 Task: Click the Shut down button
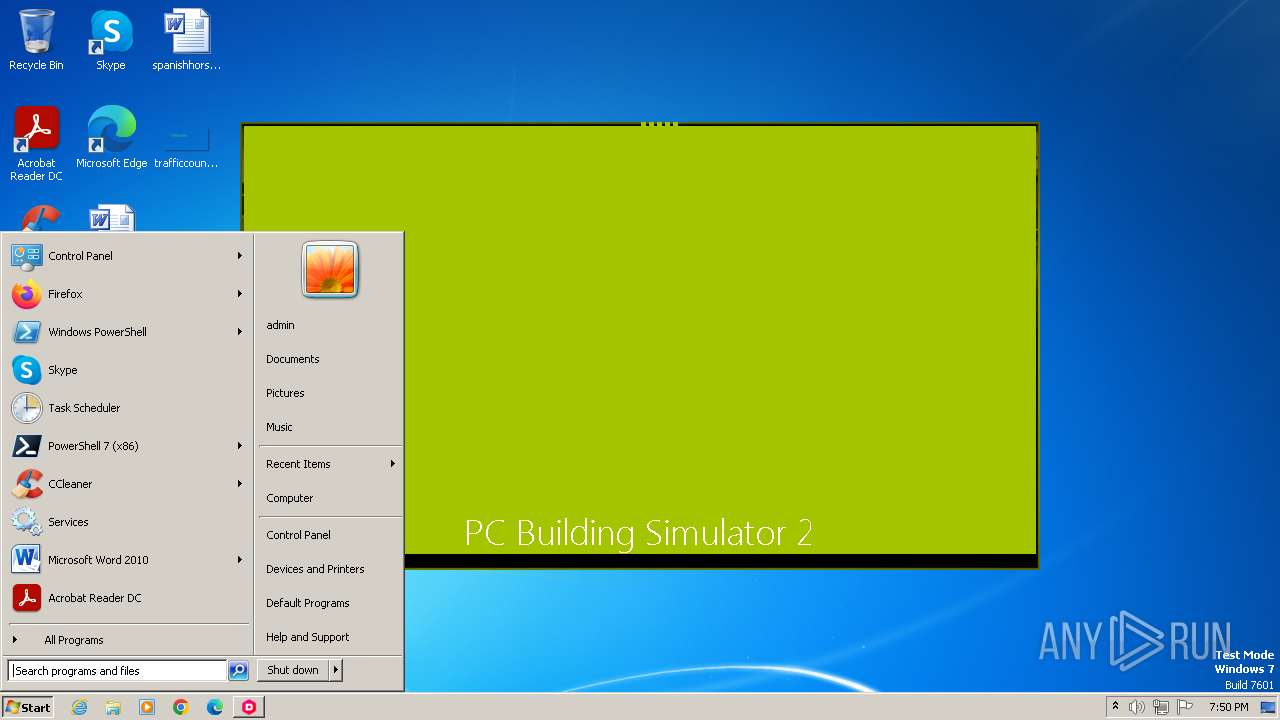293,670
